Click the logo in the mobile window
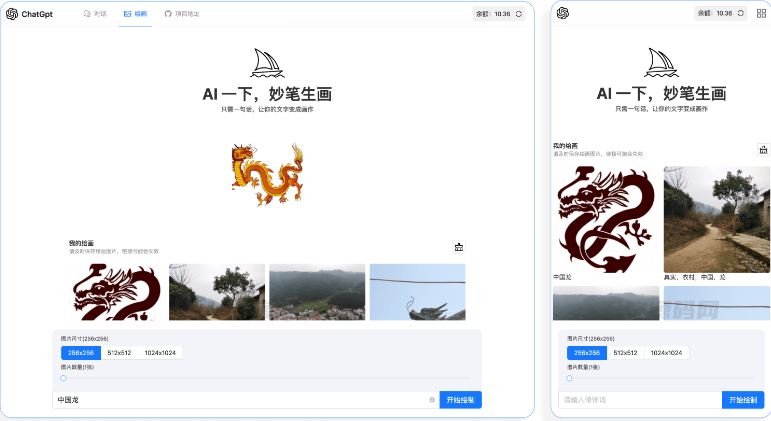 [563, 13]
